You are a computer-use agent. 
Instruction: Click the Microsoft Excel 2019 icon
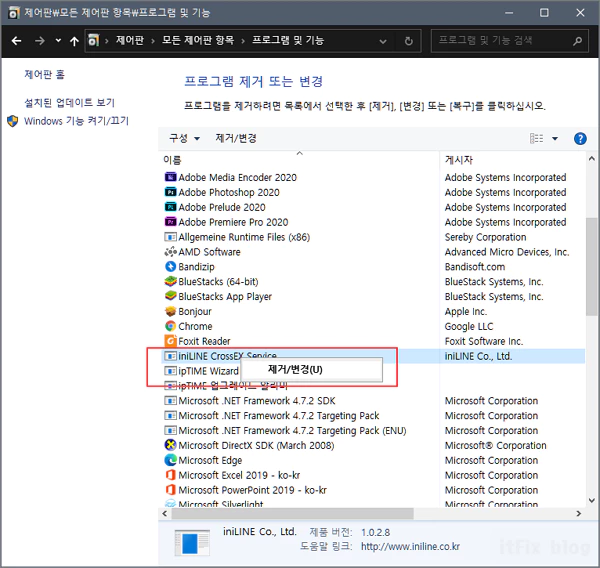170,475
